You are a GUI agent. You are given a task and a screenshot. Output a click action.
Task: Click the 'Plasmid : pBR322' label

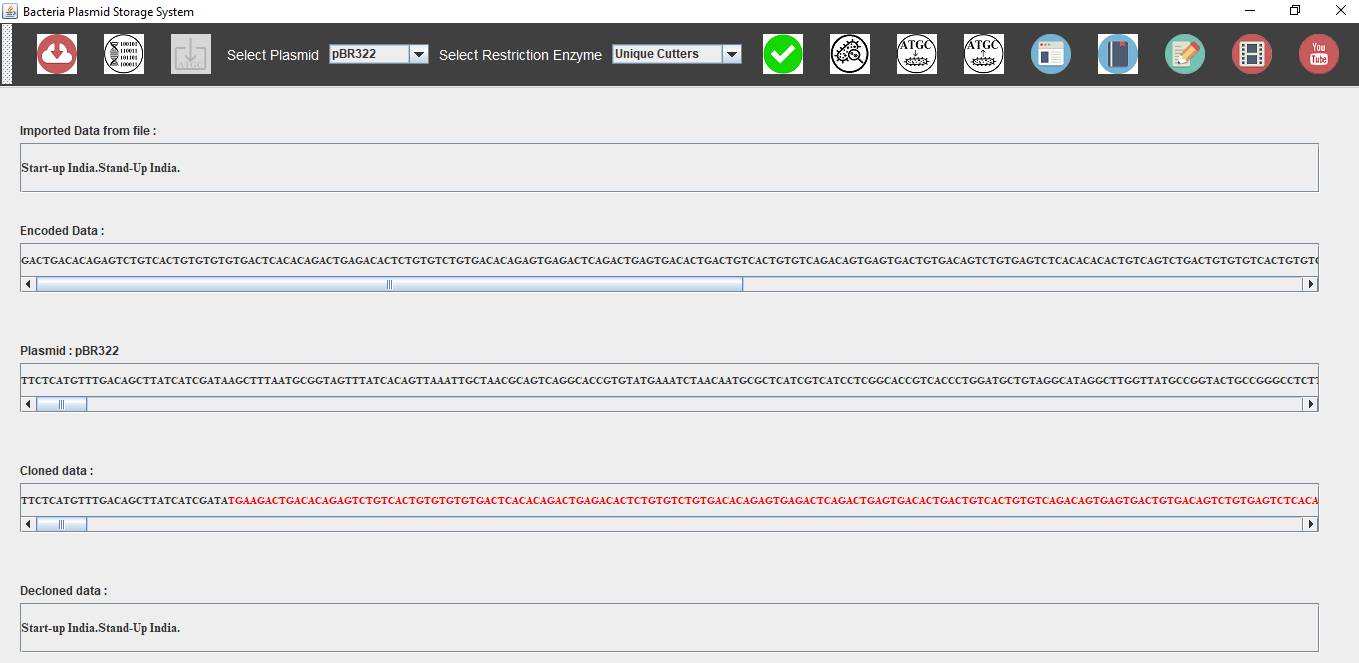[x=70, y=351]
